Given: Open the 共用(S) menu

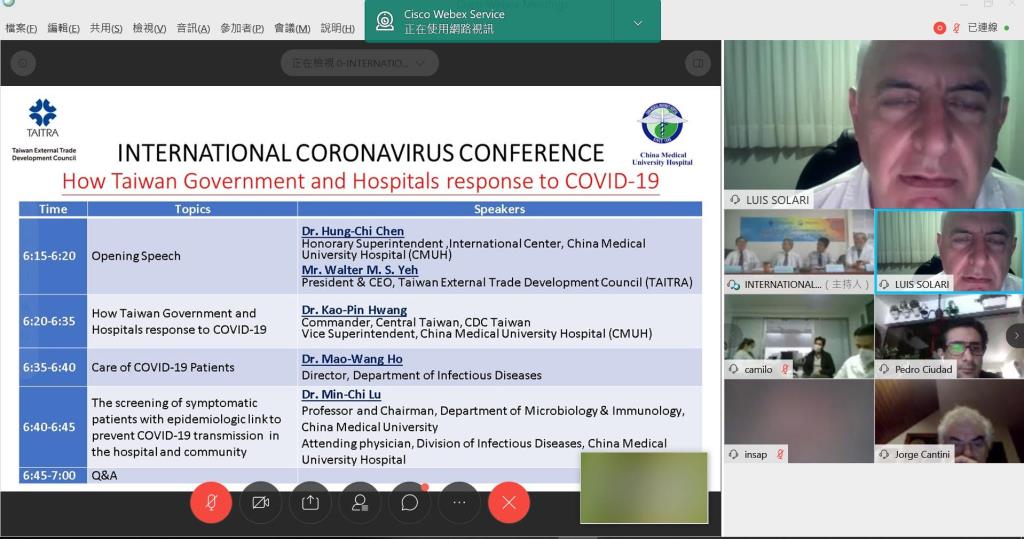Looking at the screenshot, I should 106,28.
